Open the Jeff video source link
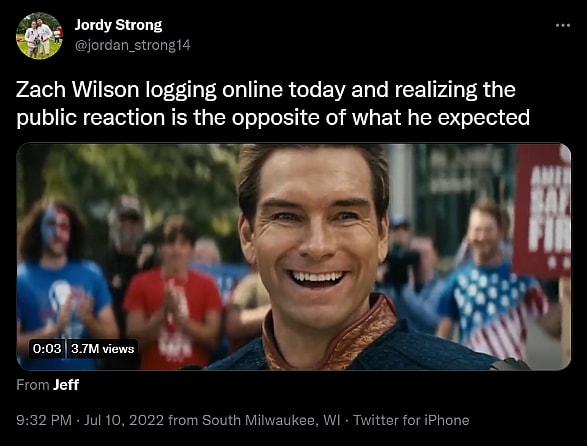 tap(66, 385)
